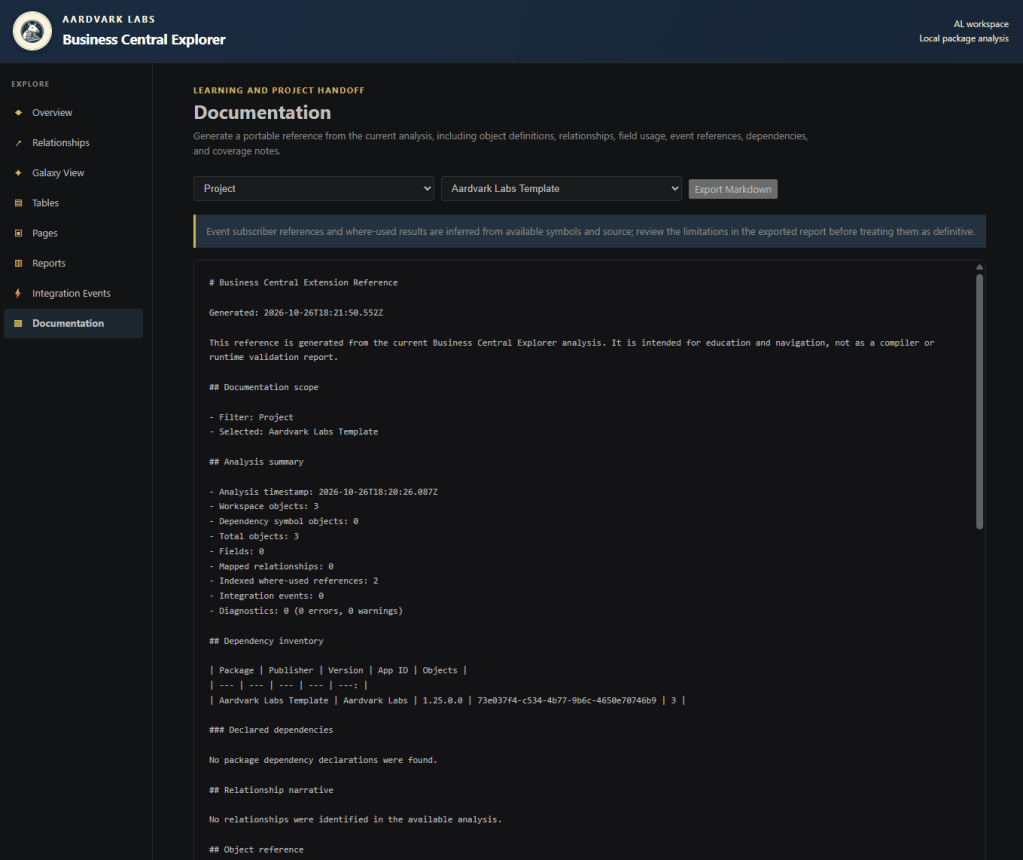This screenshot has height=860, width=1023.
Task: Click the Aardvark Labs logo
Action: (32, 31)
